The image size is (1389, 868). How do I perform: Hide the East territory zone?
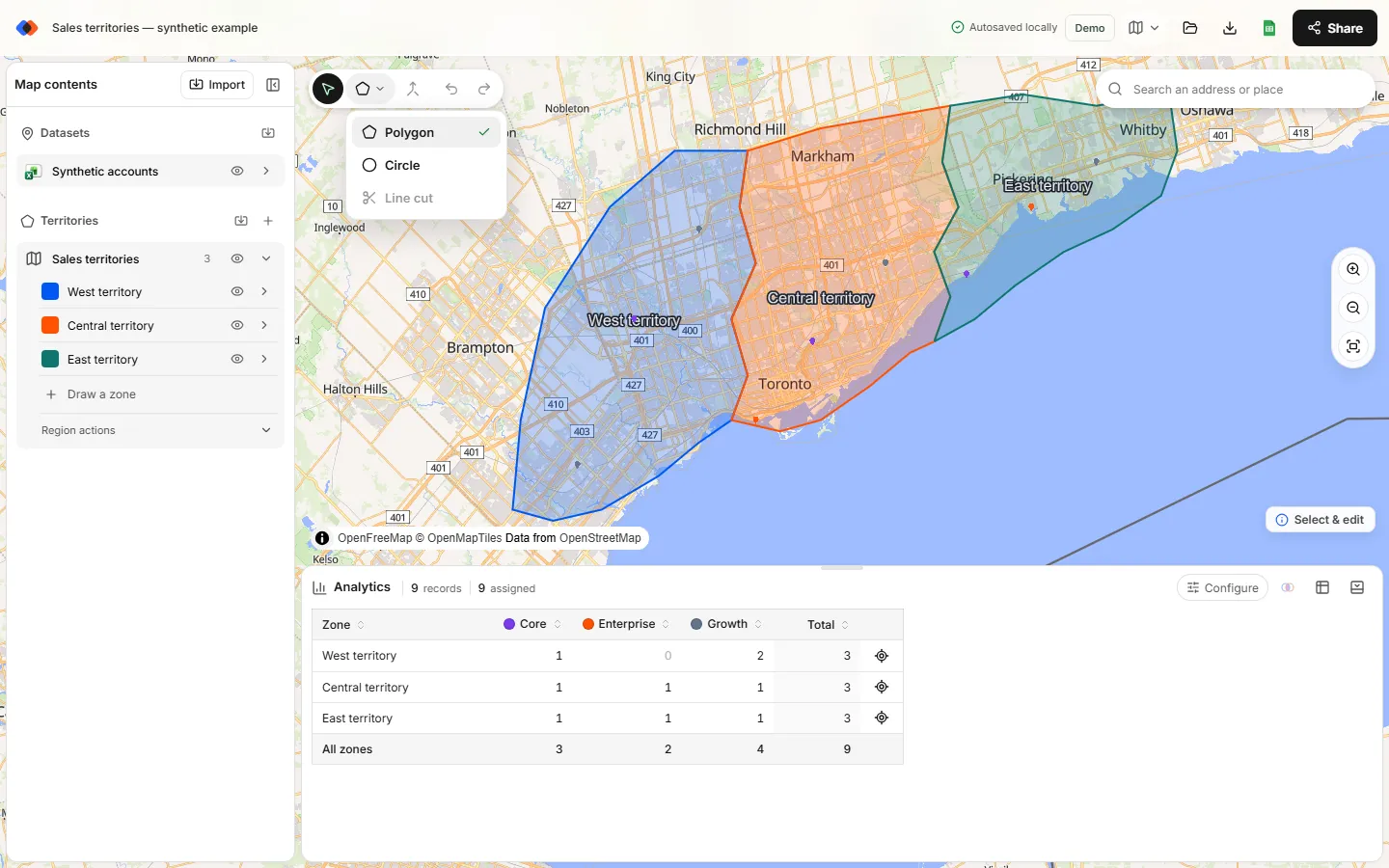pyautogui.click(x=237, y=359)
